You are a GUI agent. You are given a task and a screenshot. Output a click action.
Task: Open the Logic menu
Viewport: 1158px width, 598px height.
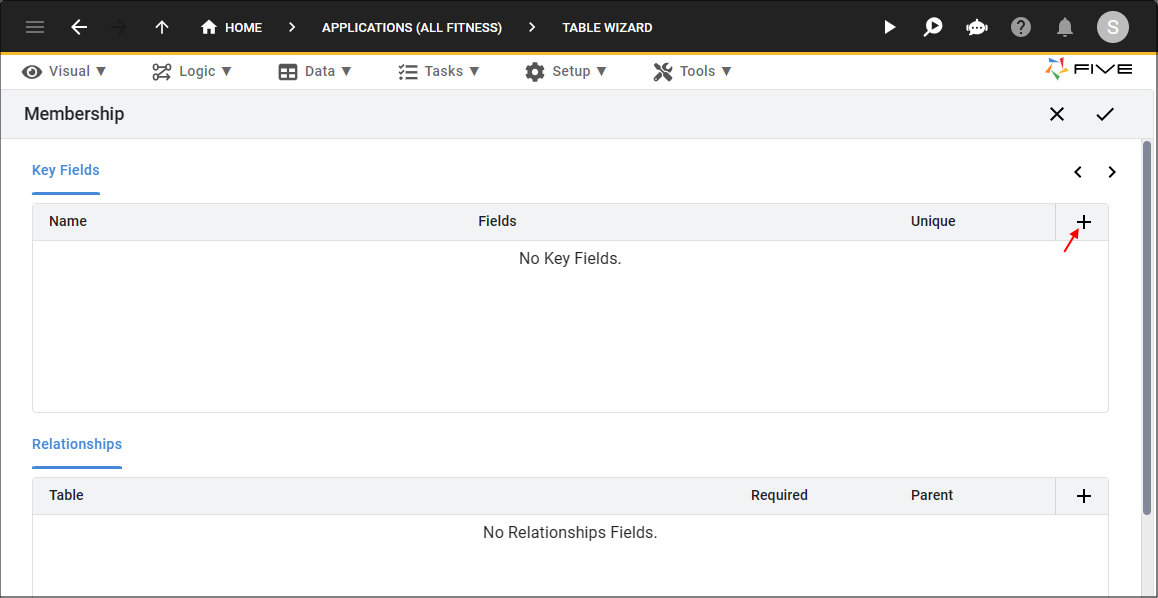coord(192,72)
